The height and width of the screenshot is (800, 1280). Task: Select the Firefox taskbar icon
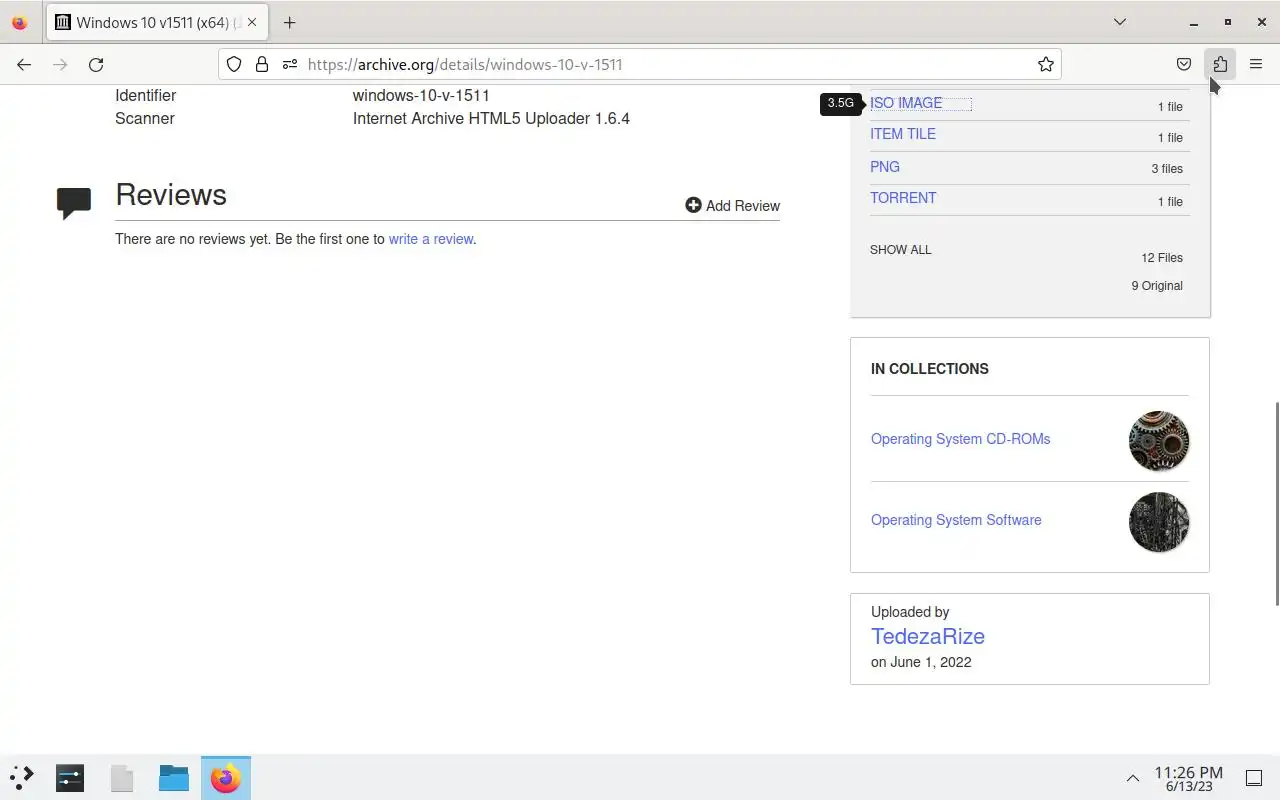[226, 778]
